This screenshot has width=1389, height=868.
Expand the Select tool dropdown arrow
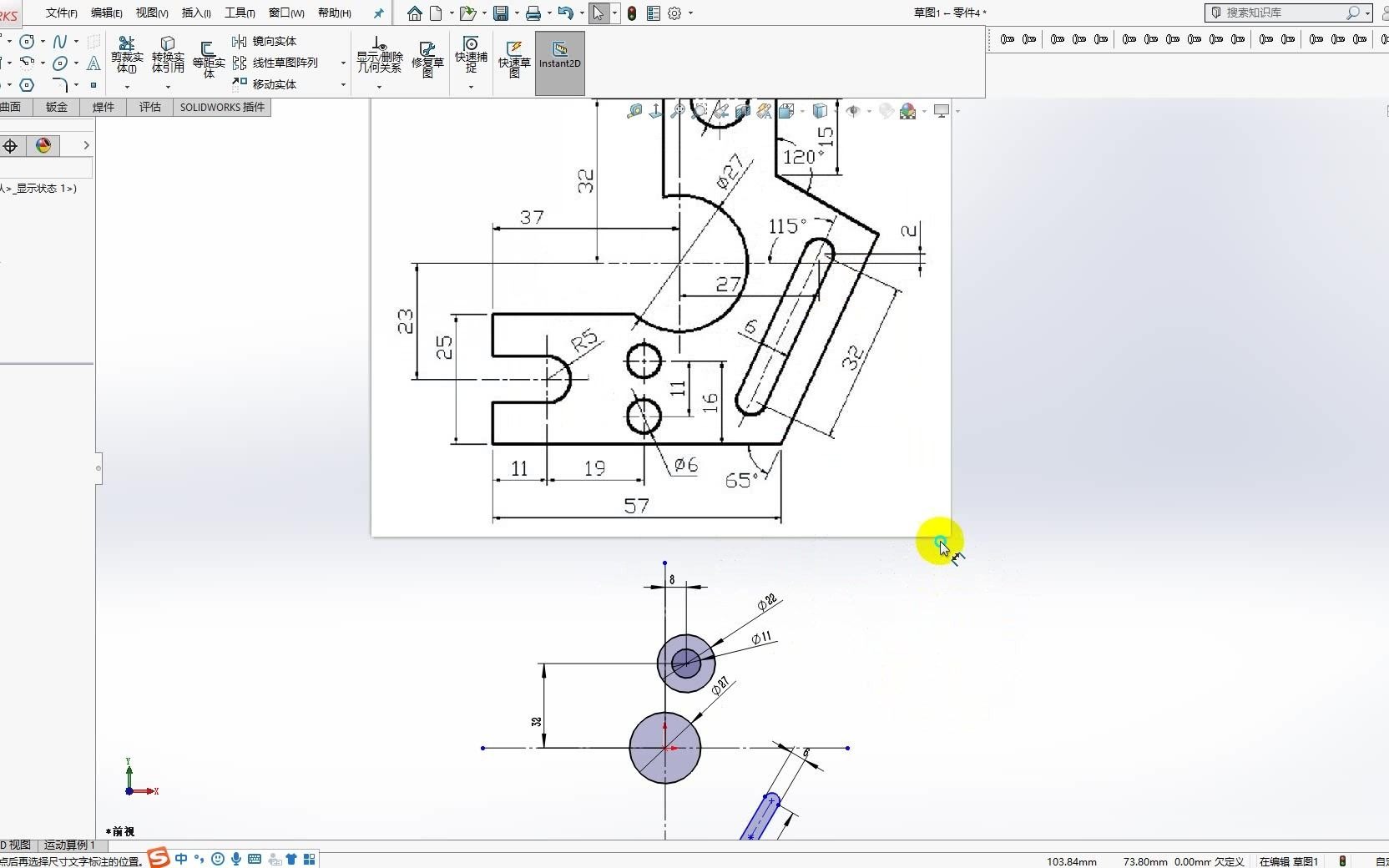615,13
